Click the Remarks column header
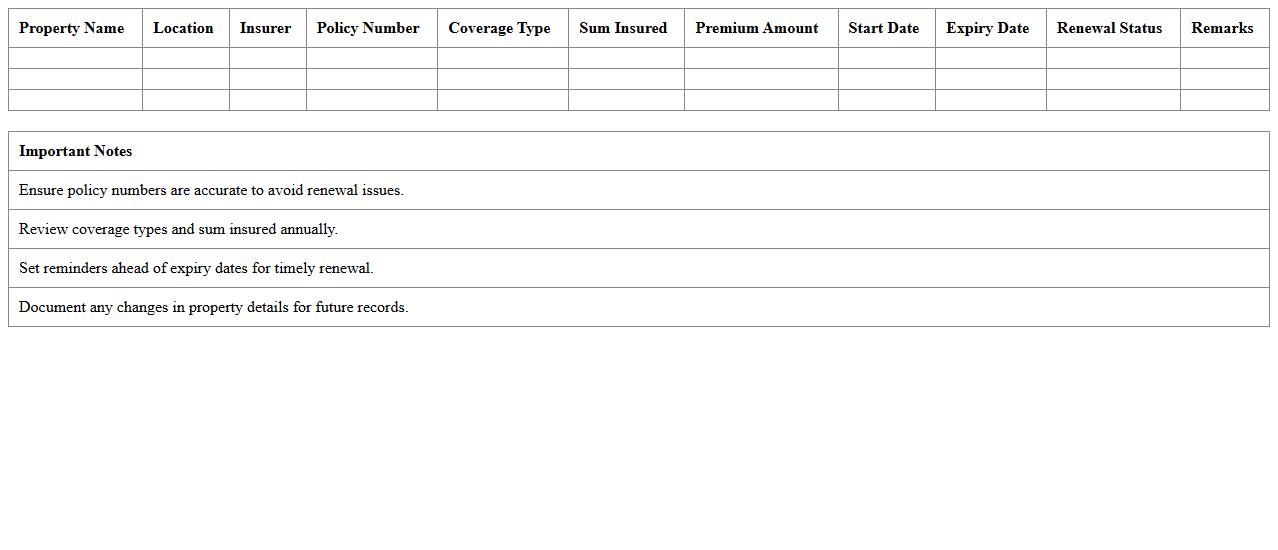Viewport: 1278px width, 550px height. coord(1225,28)
